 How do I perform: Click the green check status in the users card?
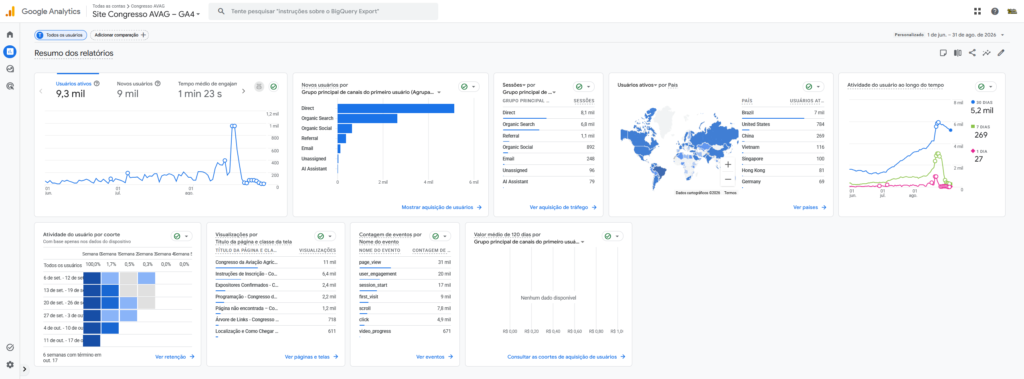tap(274, 86)
